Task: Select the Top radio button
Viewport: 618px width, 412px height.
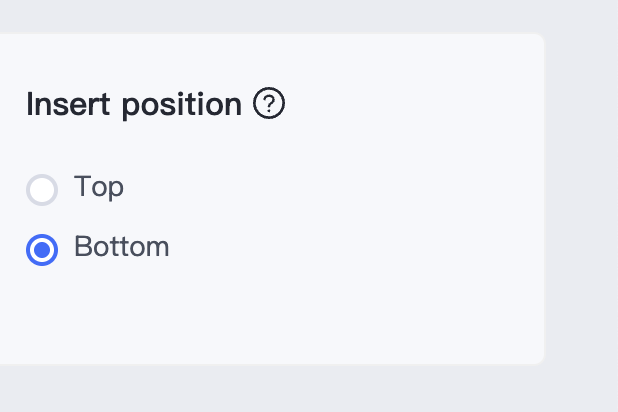Action: click(x=42, y=190)
